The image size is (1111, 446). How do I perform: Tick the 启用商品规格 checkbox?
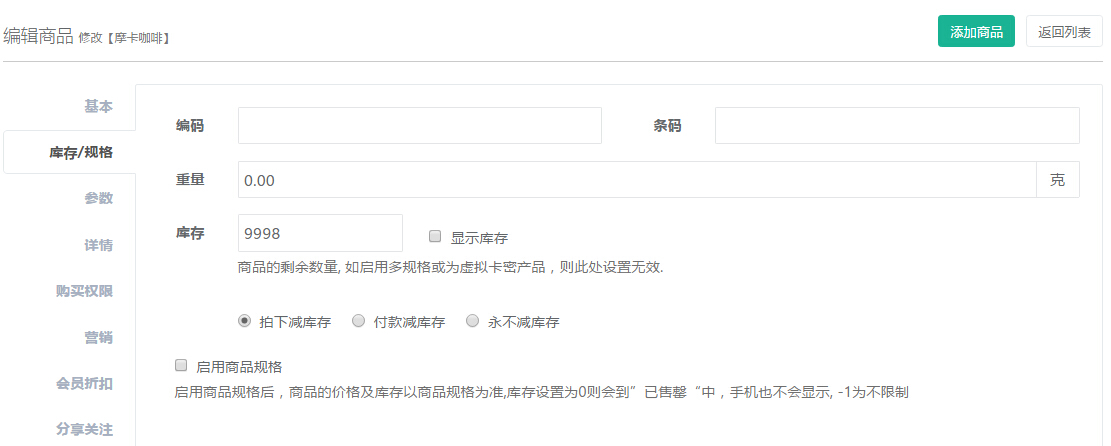(181, 366)
